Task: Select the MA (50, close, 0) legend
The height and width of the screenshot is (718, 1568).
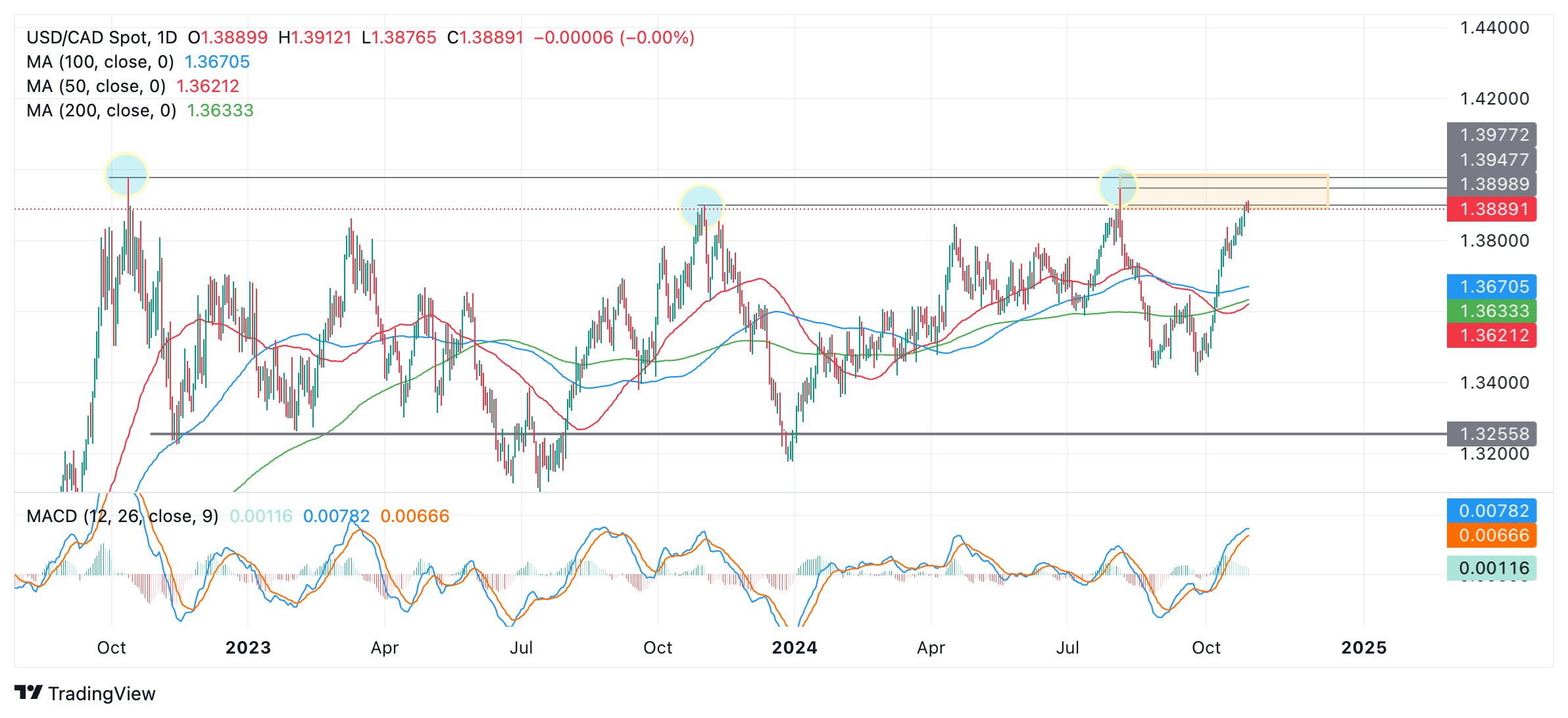Action: point(96,86)
